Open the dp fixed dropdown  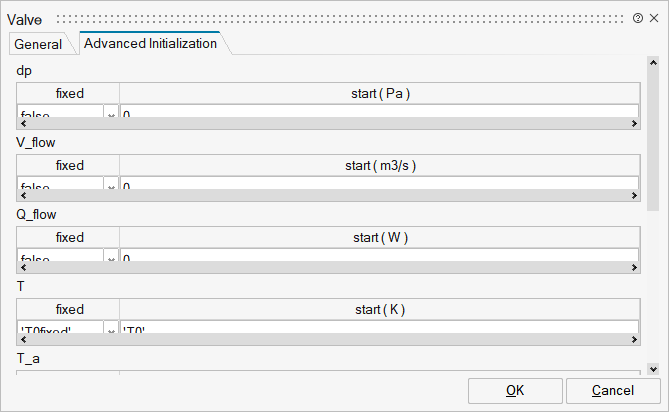[x=111, y=112]
